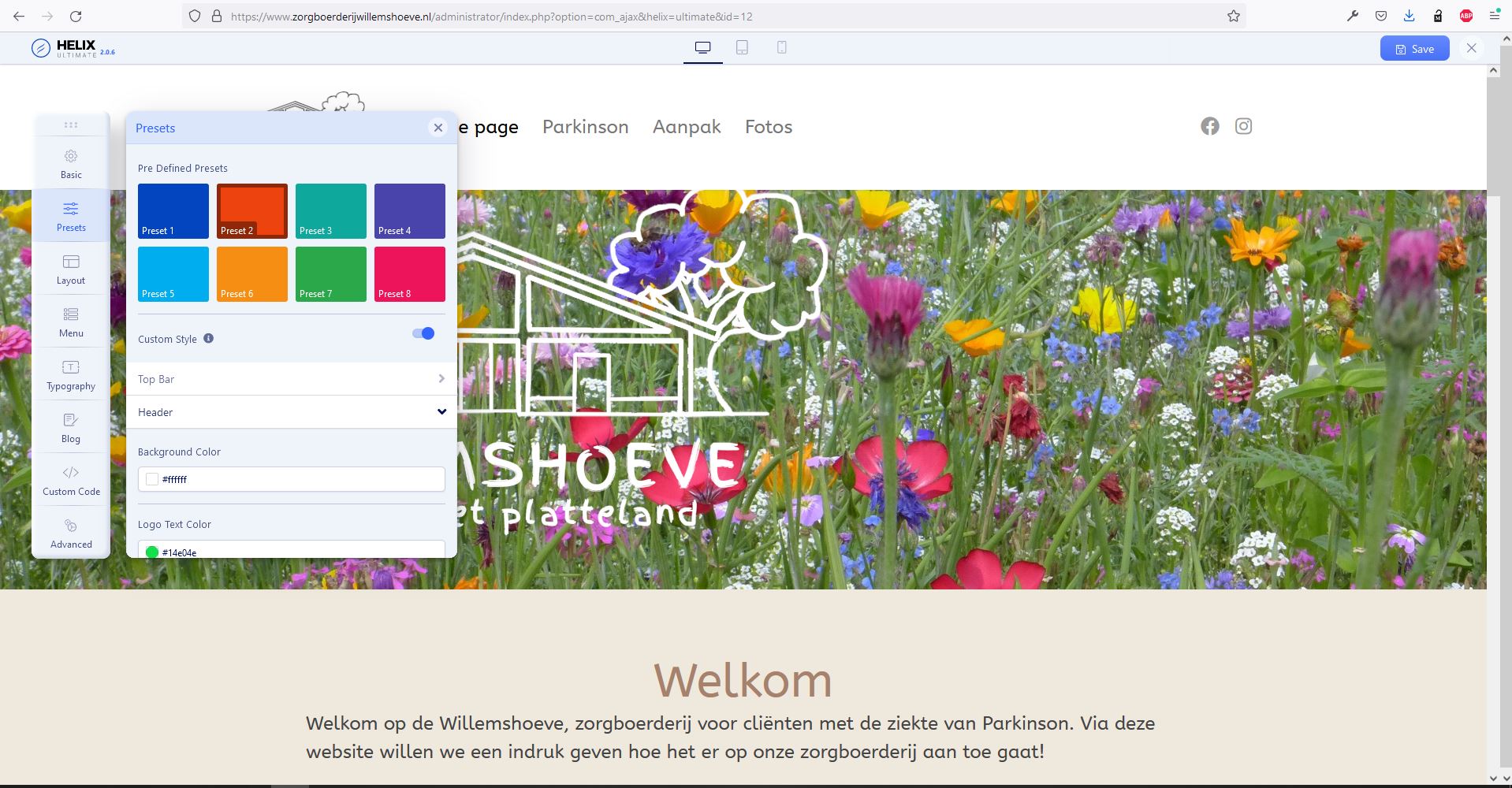Open the Basic settings panel

(x=71, y=163)
